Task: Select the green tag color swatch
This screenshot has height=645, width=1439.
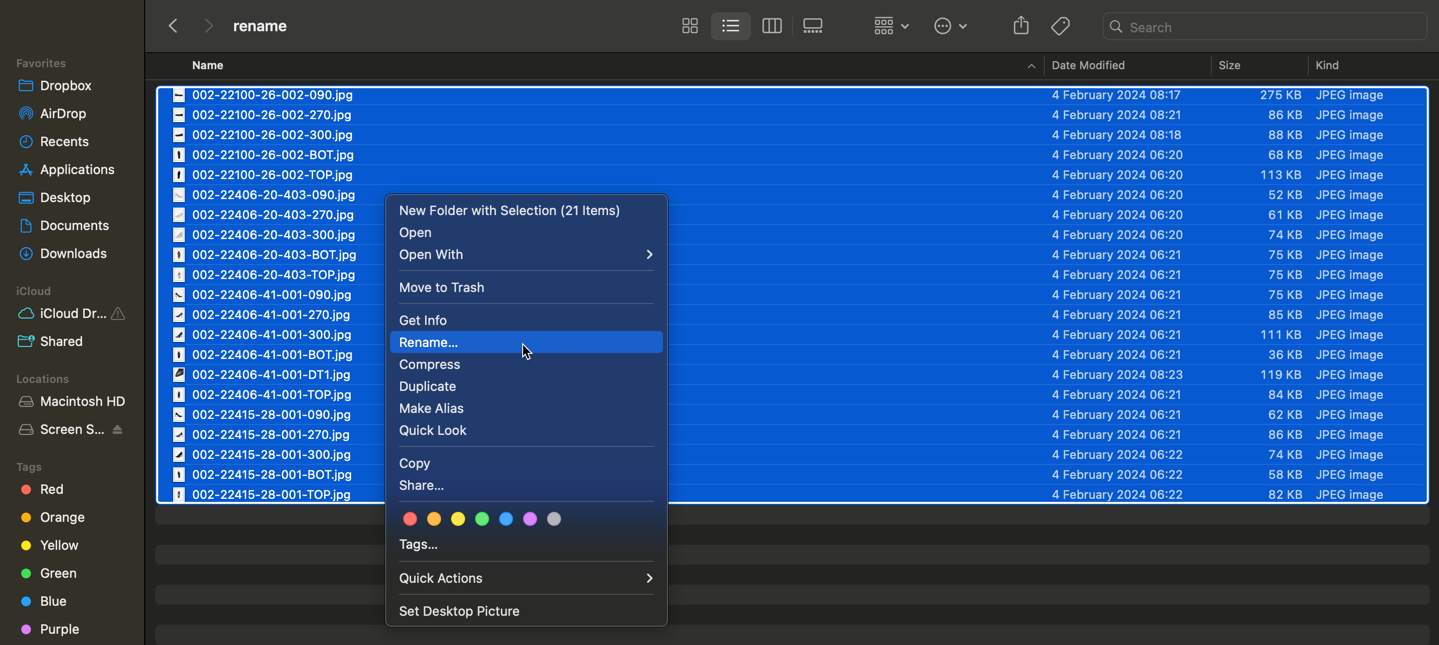Action: coord(482,518)
